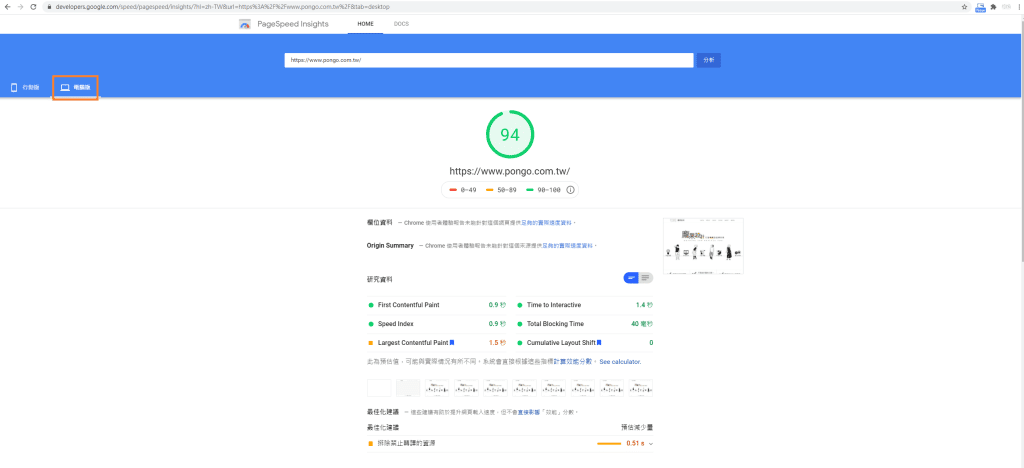Bookmark this page with the star icon
This screenshot has width=1024, height=468.
tap(965, 7)
